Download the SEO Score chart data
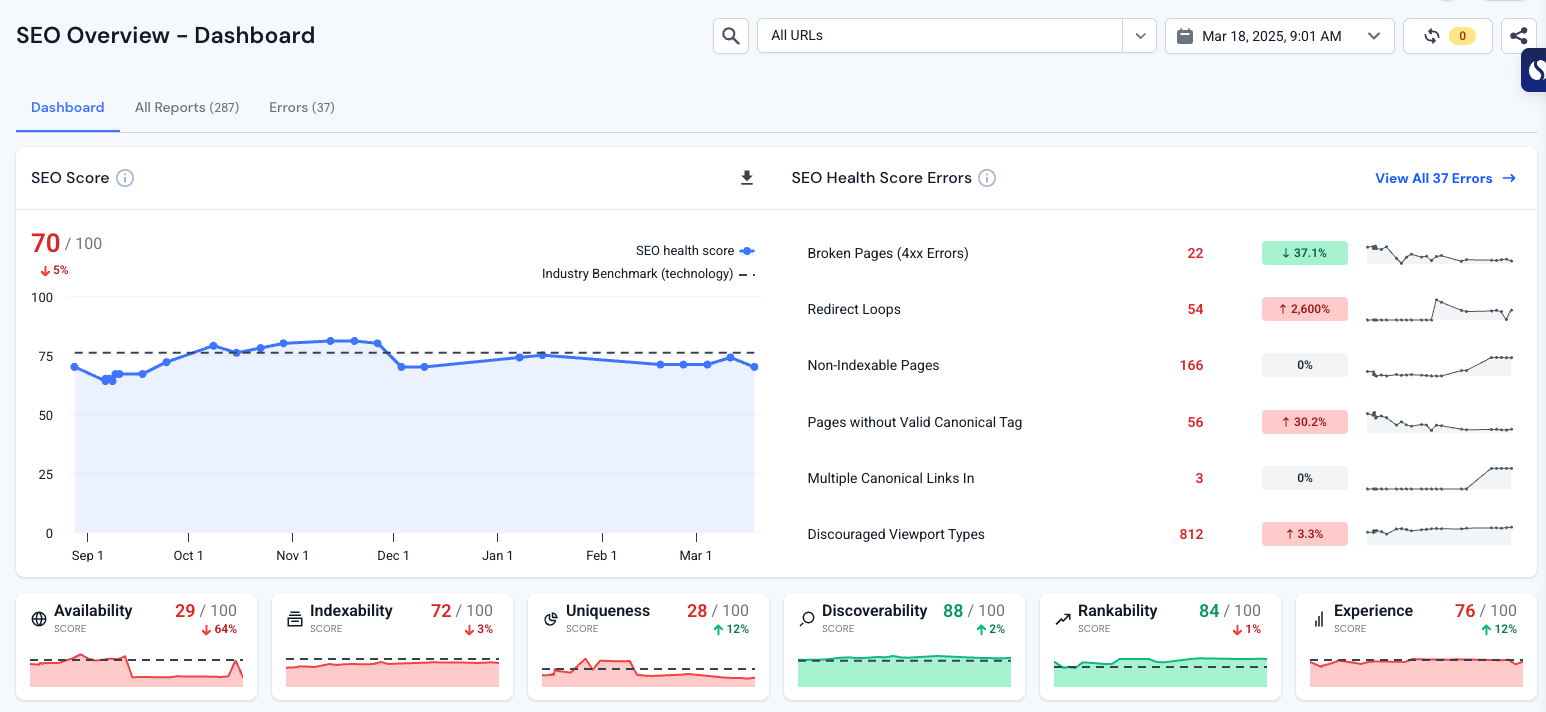The height and width of the screenshot is (712, 1546). pos(746,177)
